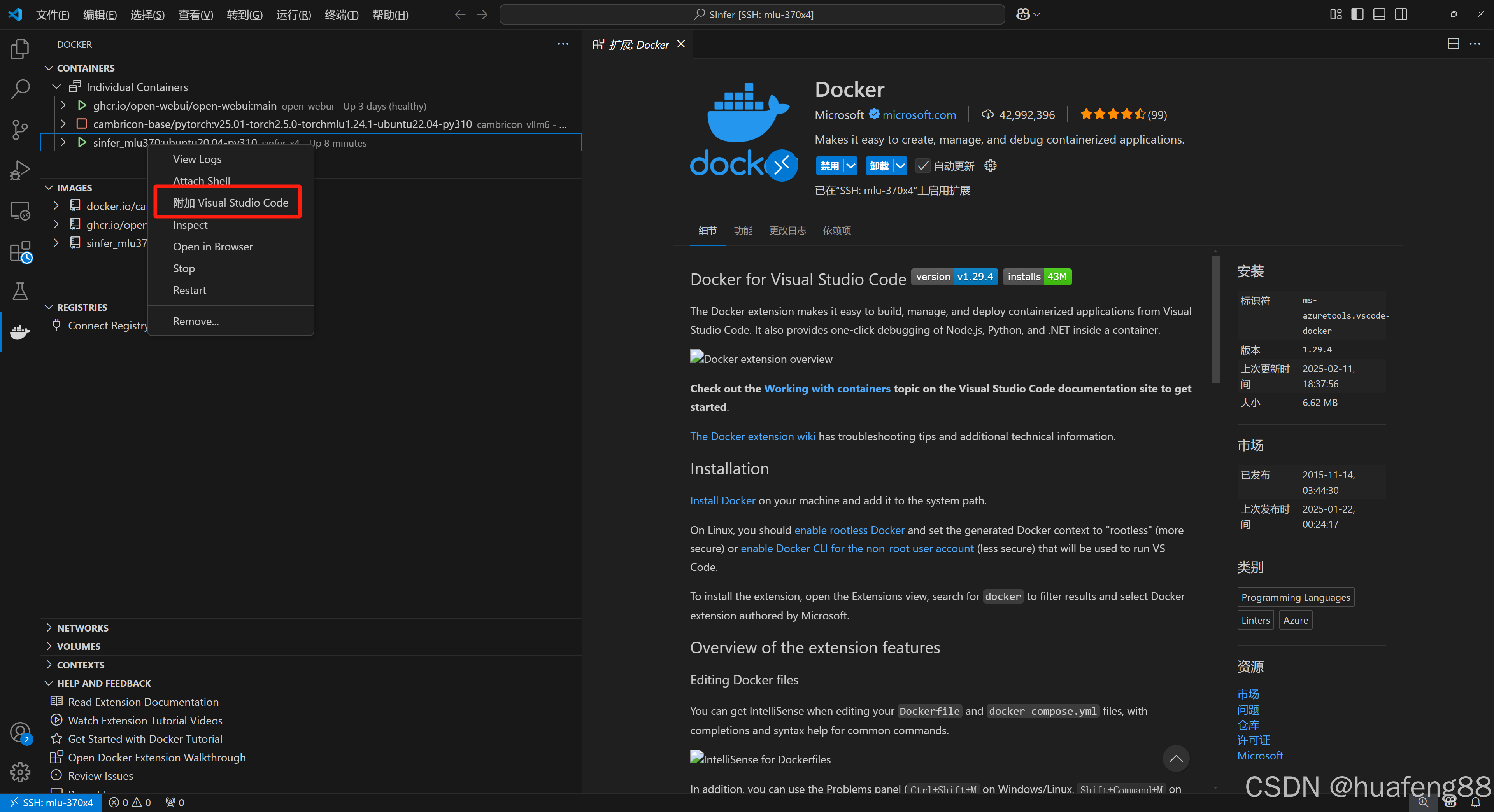Choose 附加 Visual Studio Code menu entry
This screenshot has width=1494, height=812.
coord(231,203)
